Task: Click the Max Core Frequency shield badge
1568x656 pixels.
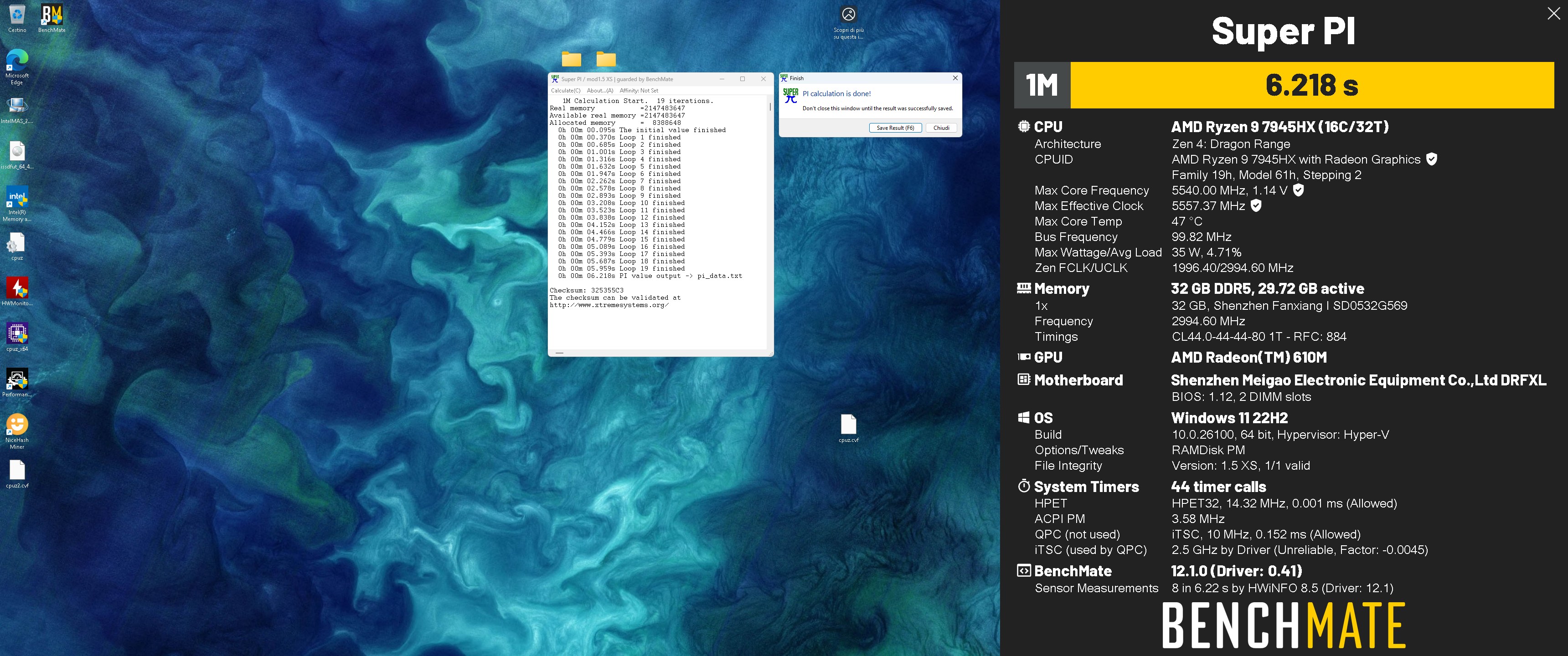Action: tap(1298, 190)
